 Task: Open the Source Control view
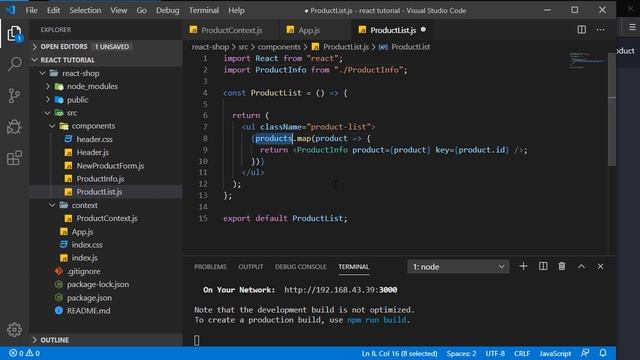14,96
